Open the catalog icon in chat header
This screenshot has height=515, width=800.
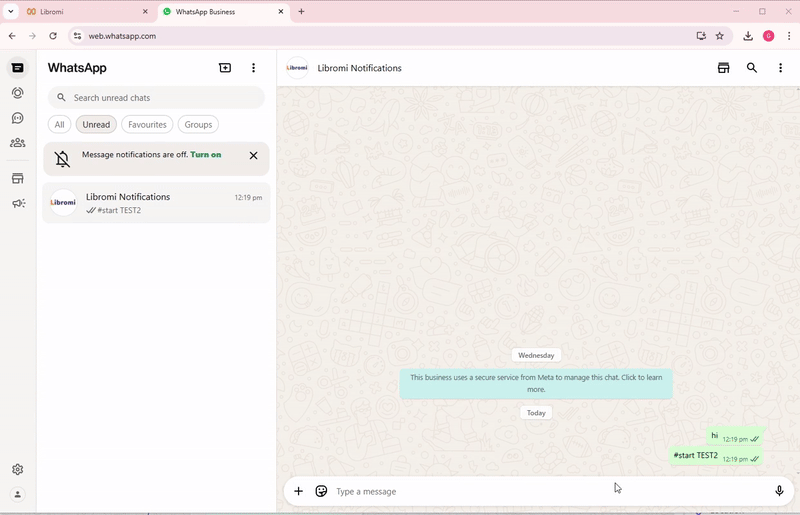click(x=723, y=68)
